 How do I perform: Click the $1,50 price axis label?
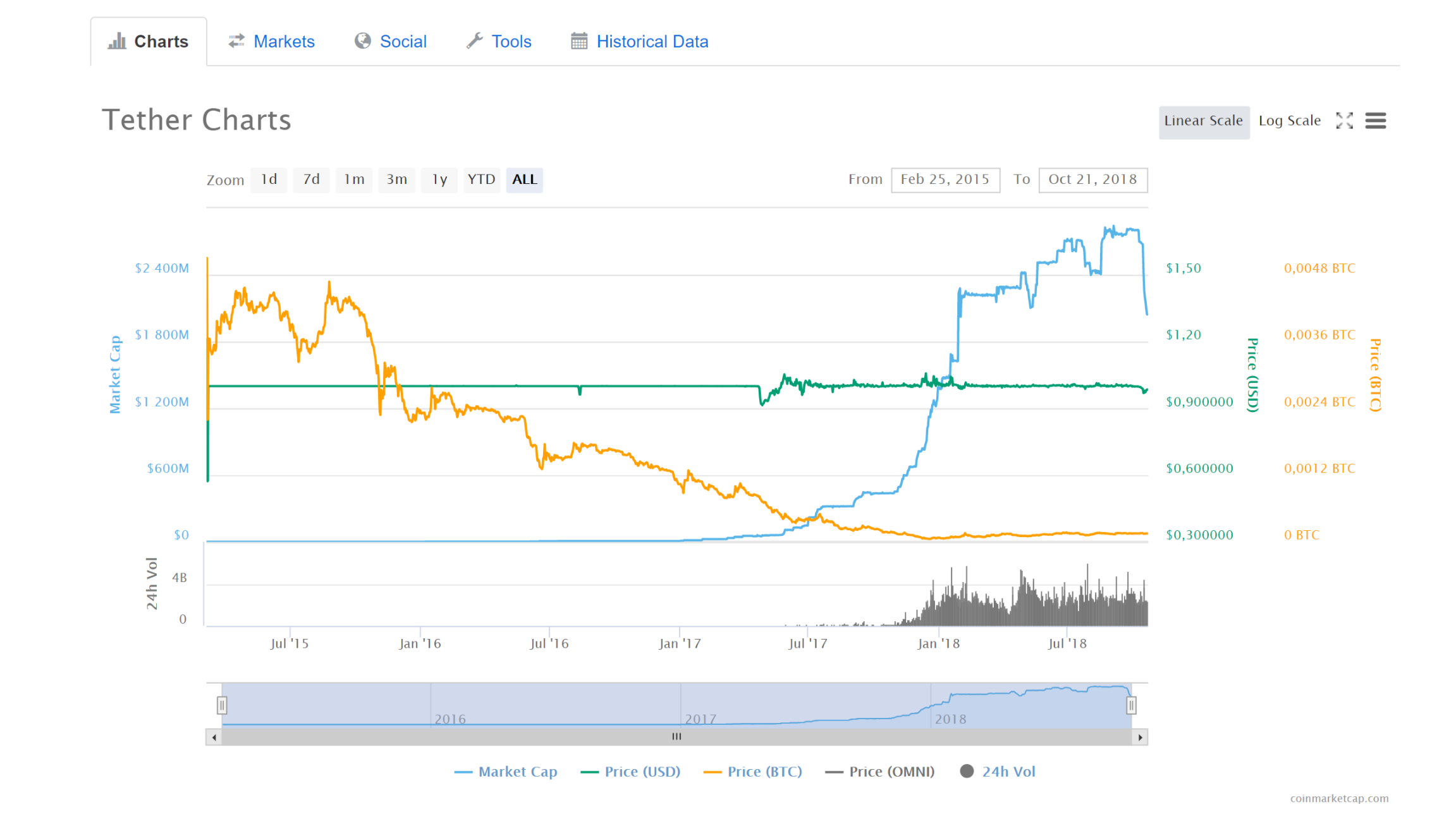click(1184, 269)
